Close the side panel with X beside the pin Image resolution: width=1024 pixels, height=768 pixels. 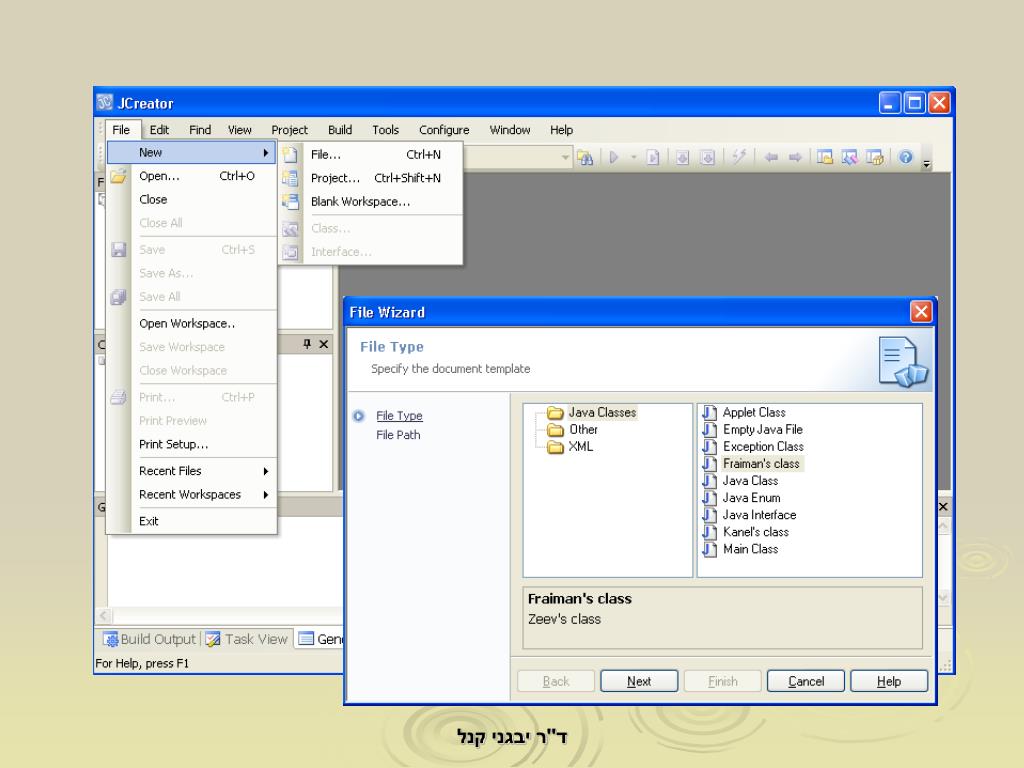pyautogui.click(x=324, y=344)
